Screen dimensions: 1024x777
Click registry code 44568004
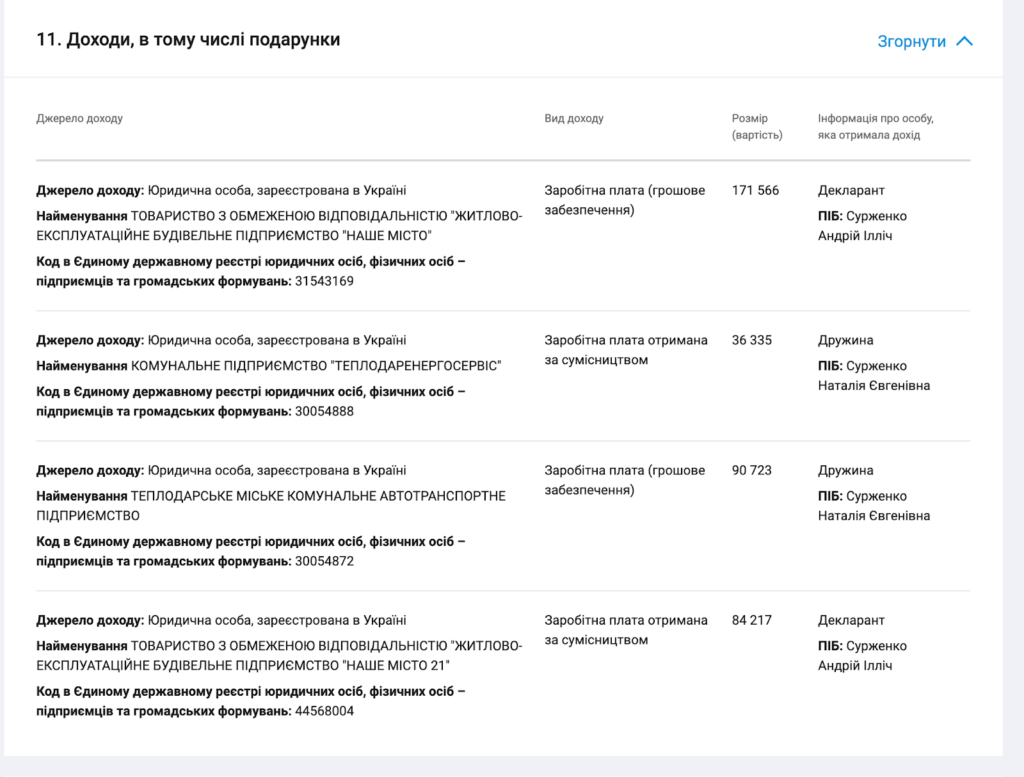(x=324, y=711)
